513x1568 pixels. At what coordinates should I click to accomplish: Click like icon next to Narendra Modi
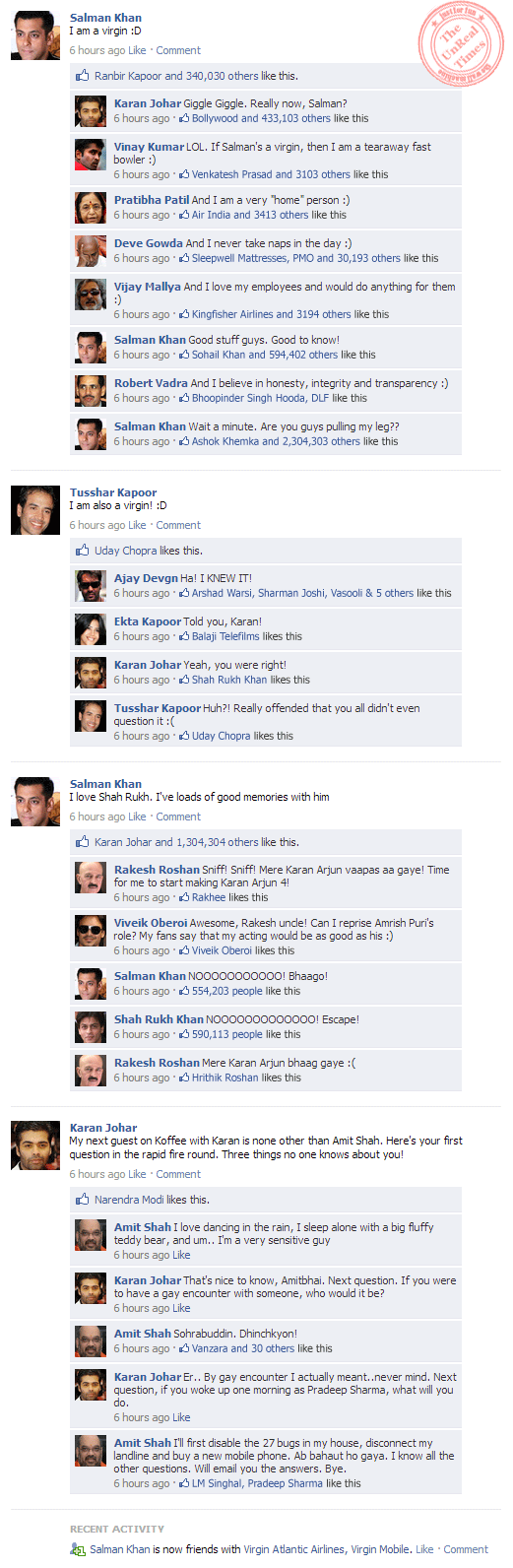(x=83, y=1200)
